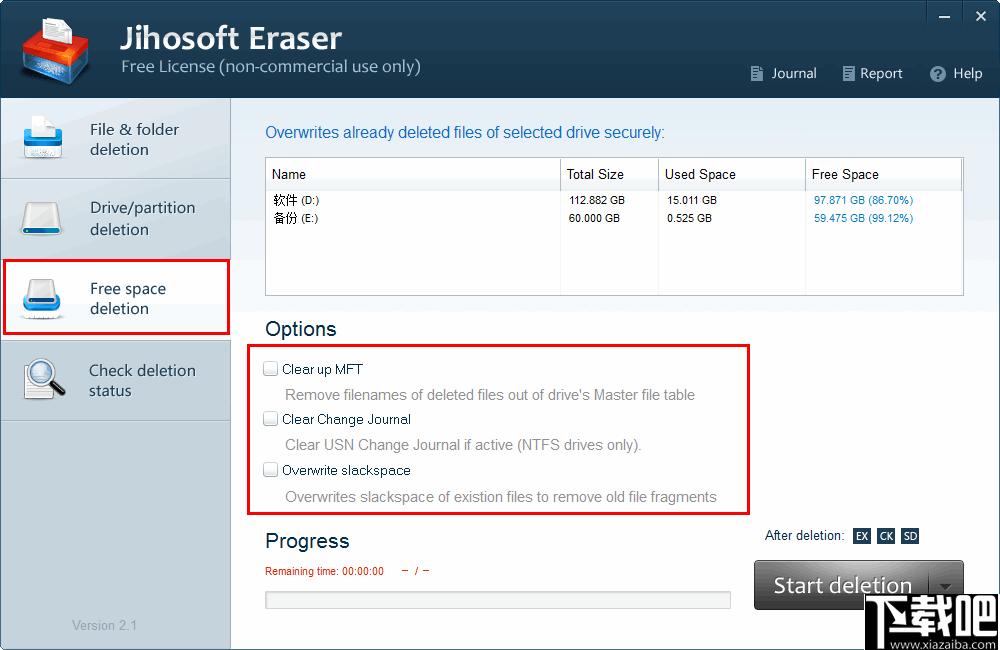Viewport: 1000px width, 650px height.
Task: Expand the Start deletion dropdown arrow
Action: [946, 585]
